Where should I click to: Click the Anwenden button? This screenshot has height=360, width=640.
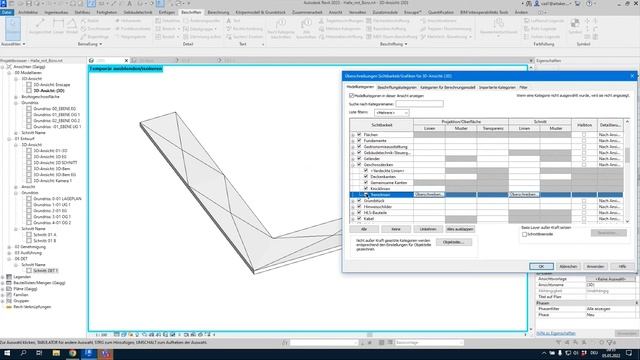[595, 266]
